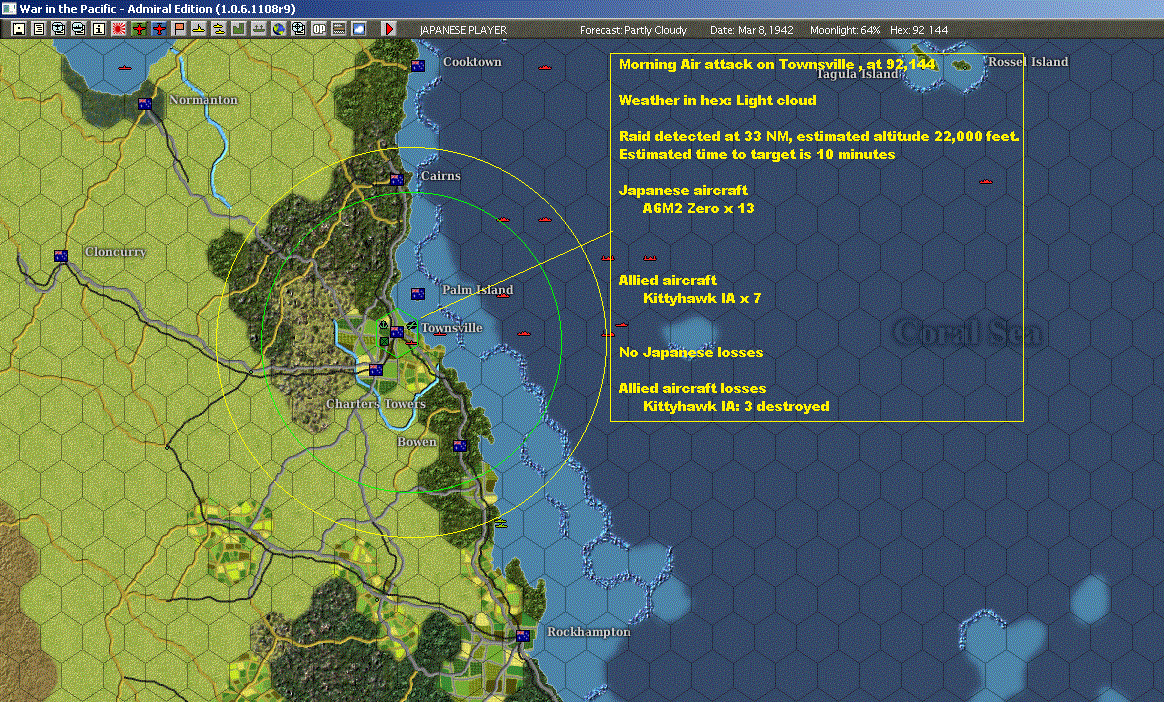Click the 'Kittyhawk IA x 7' entry
Viewport: 1164px width, 702px height.
coord(702,298)
